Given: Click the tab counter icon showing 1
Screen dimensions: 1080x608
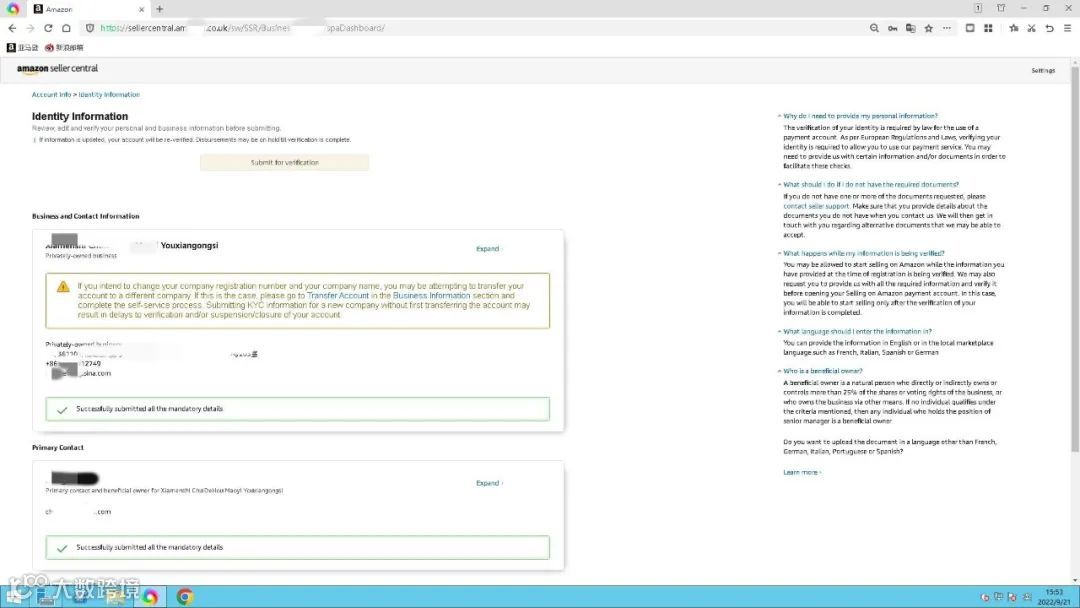Looking at the screenshot, I should tap(978, 8).
